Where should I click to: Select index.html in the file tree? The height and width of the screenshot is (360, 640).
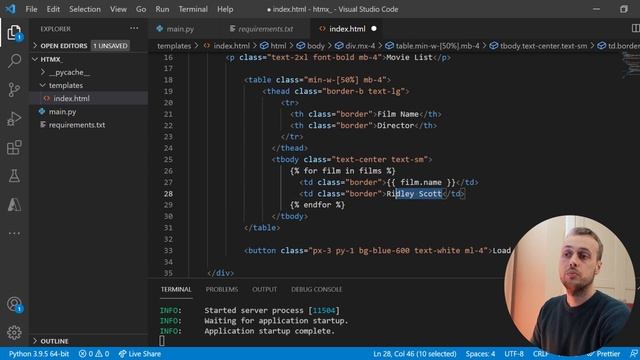tap(71, 98)
